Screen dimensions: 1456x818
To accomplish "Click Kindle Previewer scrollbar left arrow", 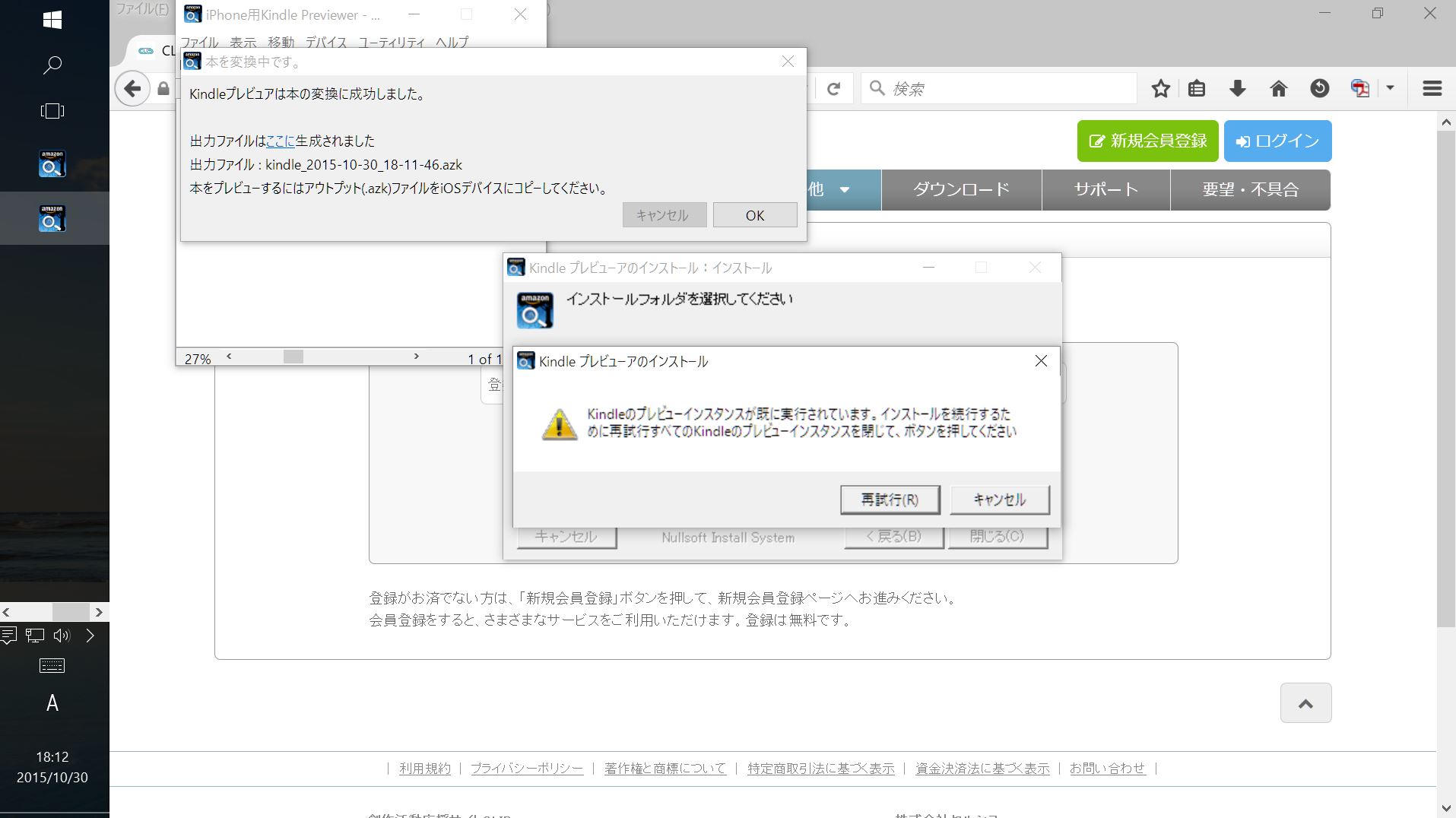I will [x=229, y=357].
